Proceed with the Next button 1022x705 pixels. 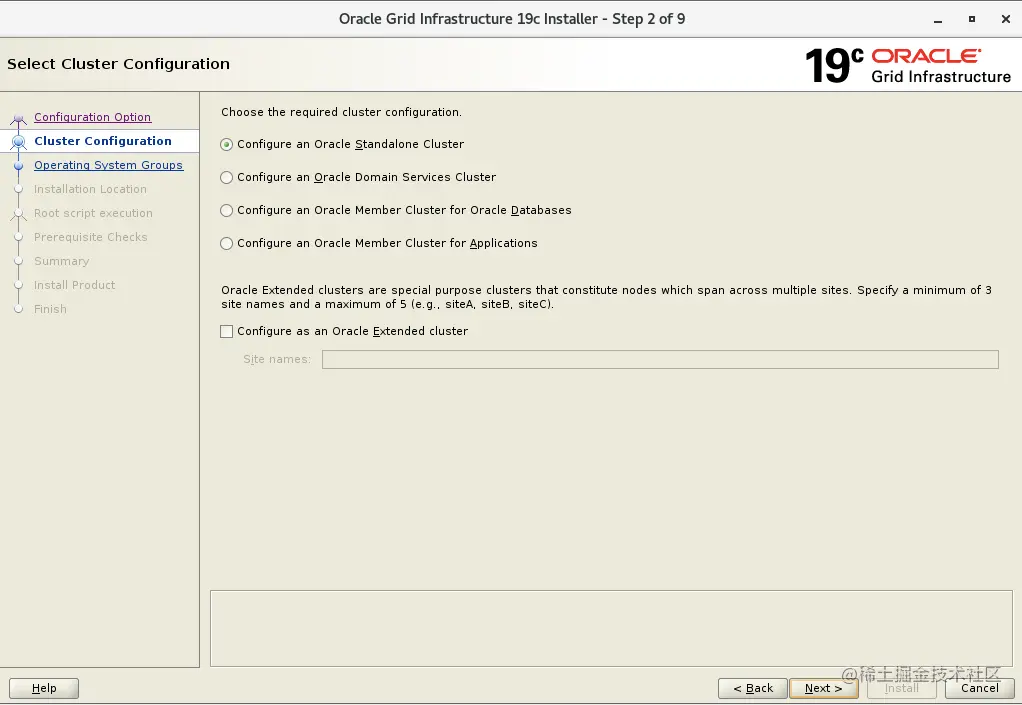(x=823, y=689)
